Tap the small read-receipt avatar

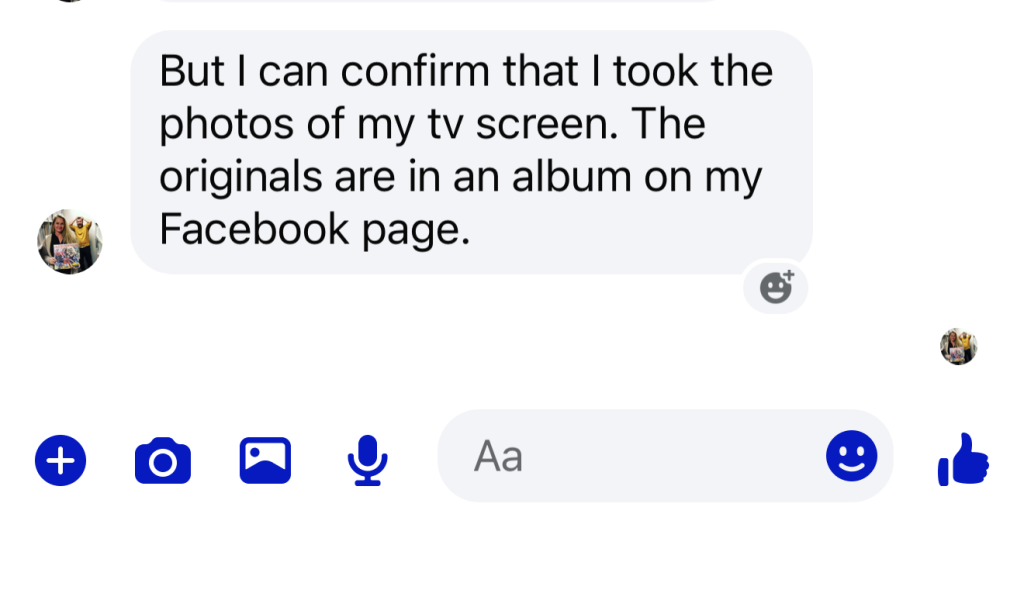point(958,346)
